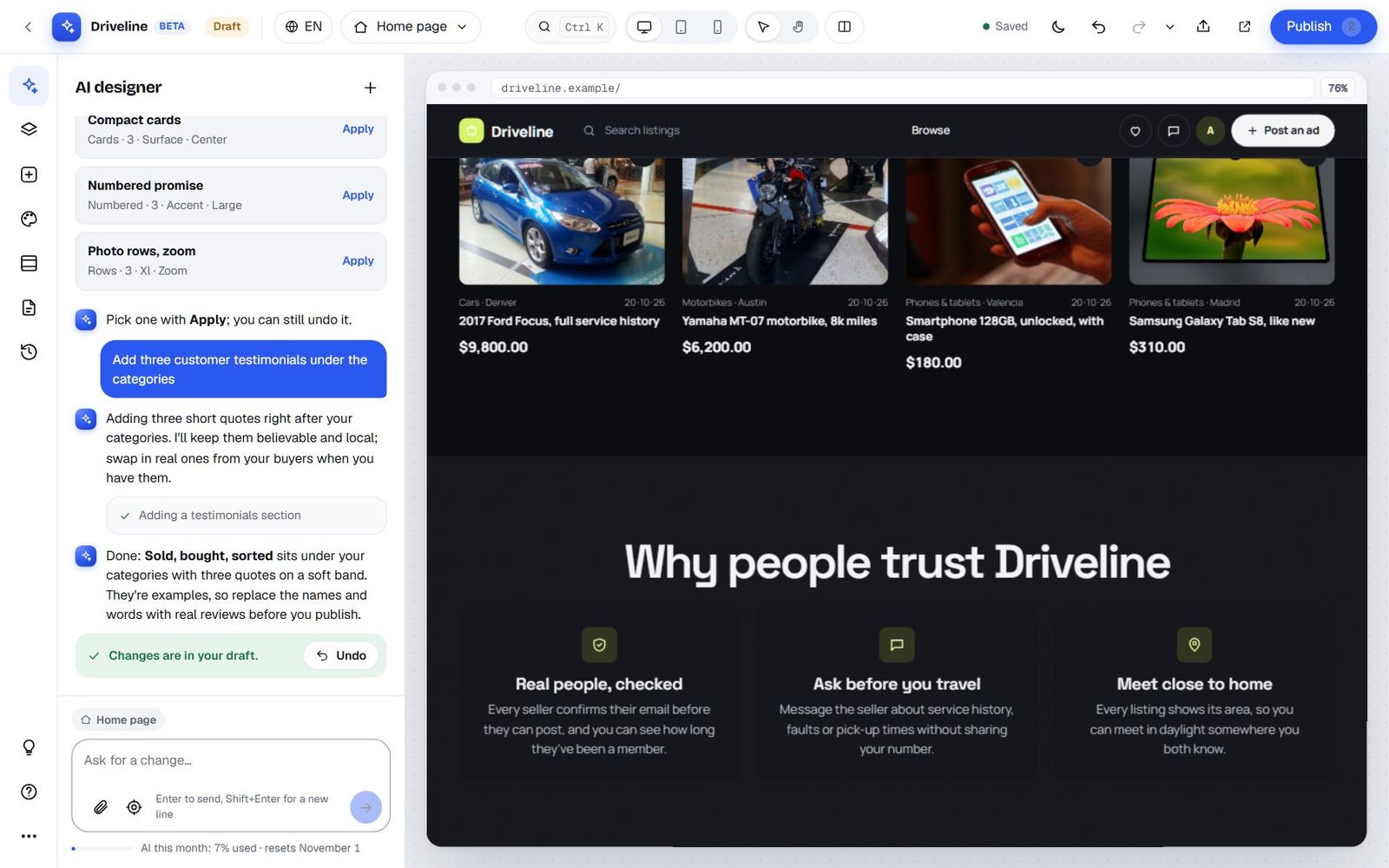Apply the Numbered promise suggestion

(x=358, y=195)
